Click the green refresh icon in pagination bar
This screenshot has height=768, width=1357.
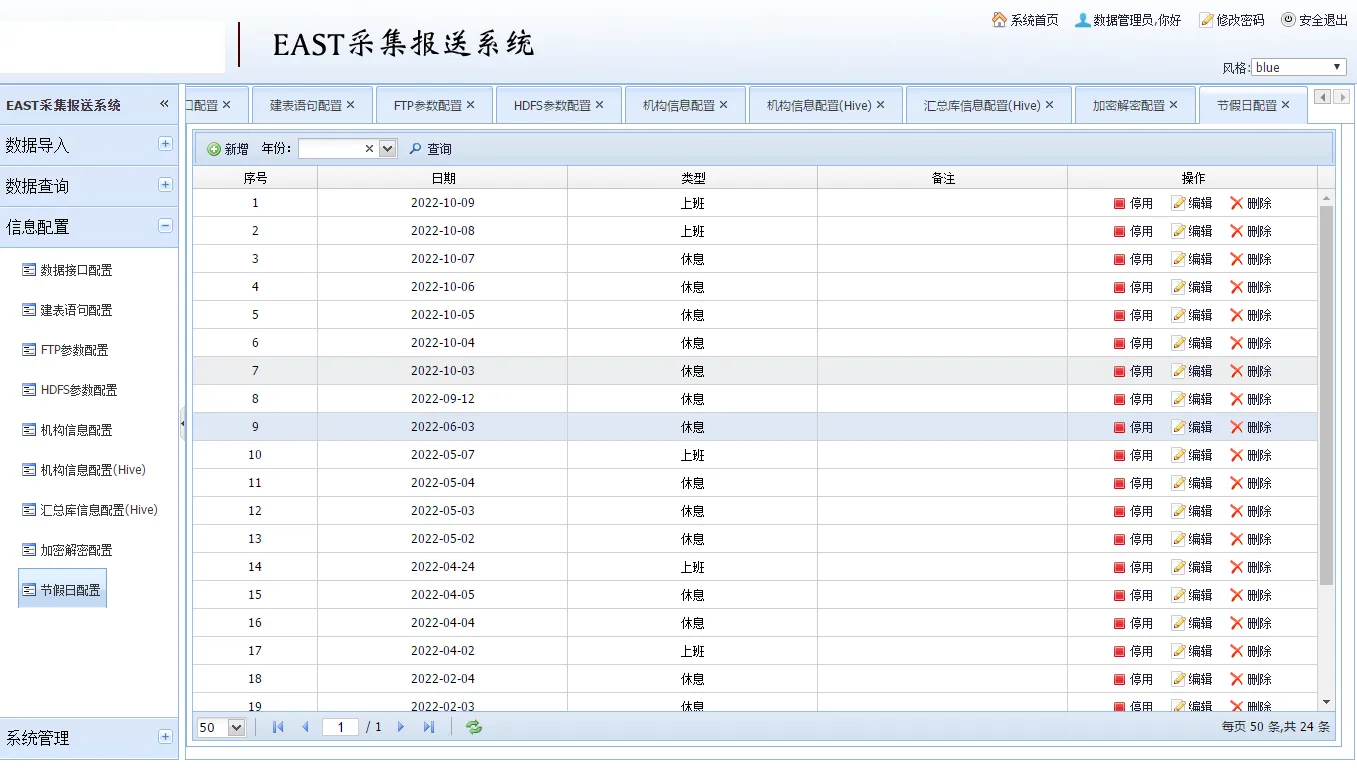[474, 727]
